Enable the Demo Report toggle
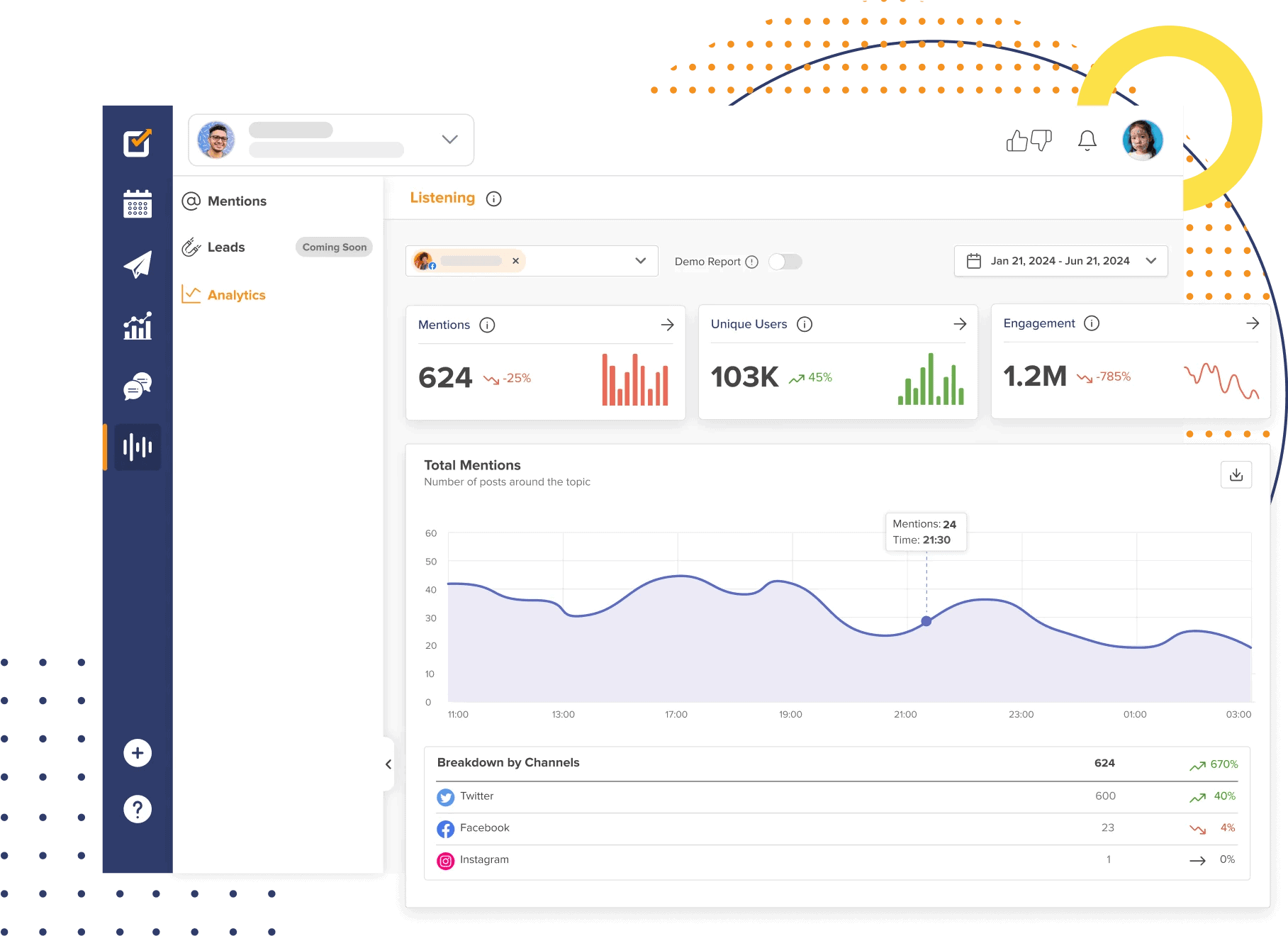Image resolution: width=1288 pixels, height=936 pixels. [x=785, y=262]
